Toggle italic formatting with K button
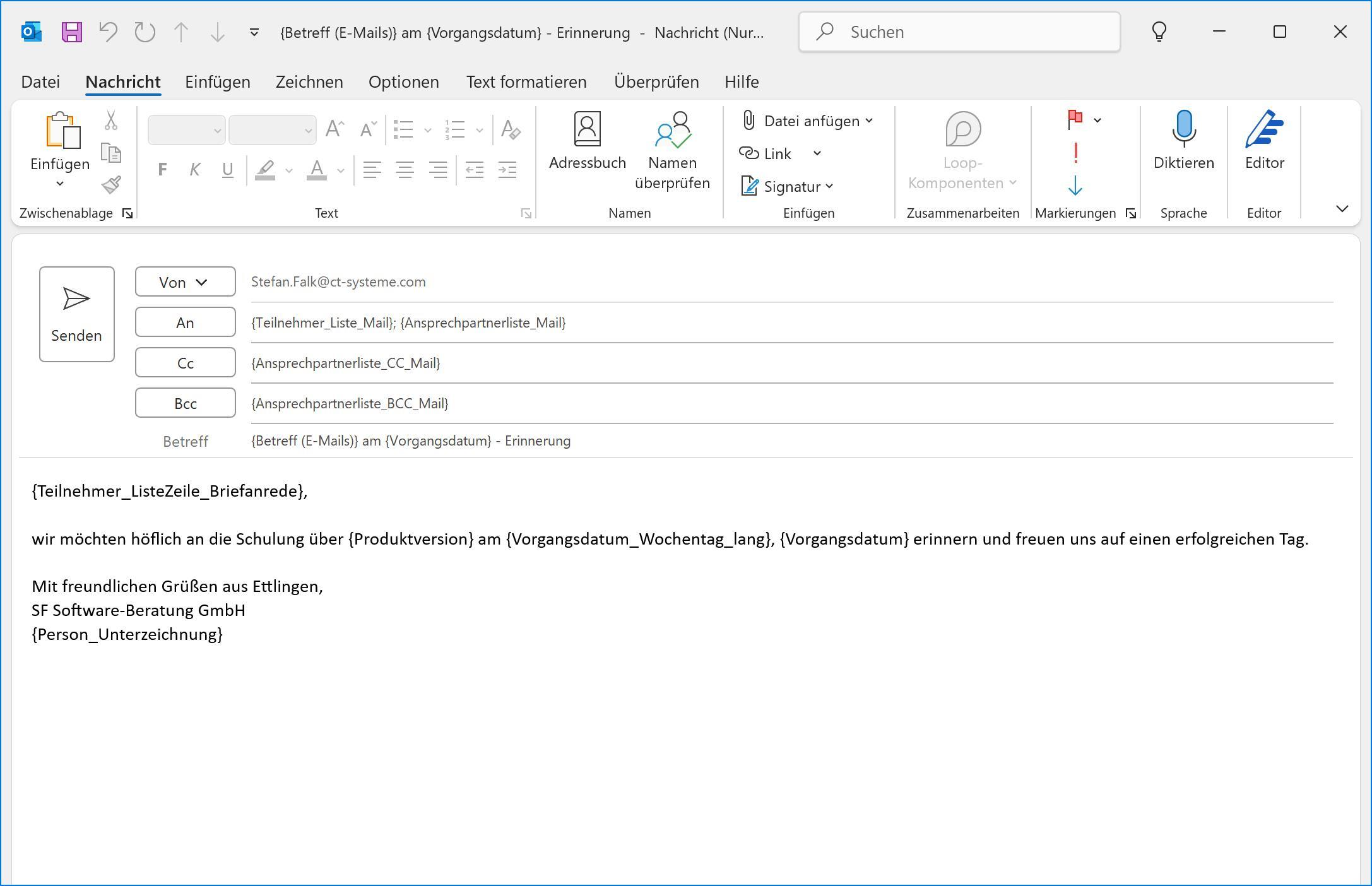The height and width of the screenshot is (886, 1372). [x=195, y=170]
